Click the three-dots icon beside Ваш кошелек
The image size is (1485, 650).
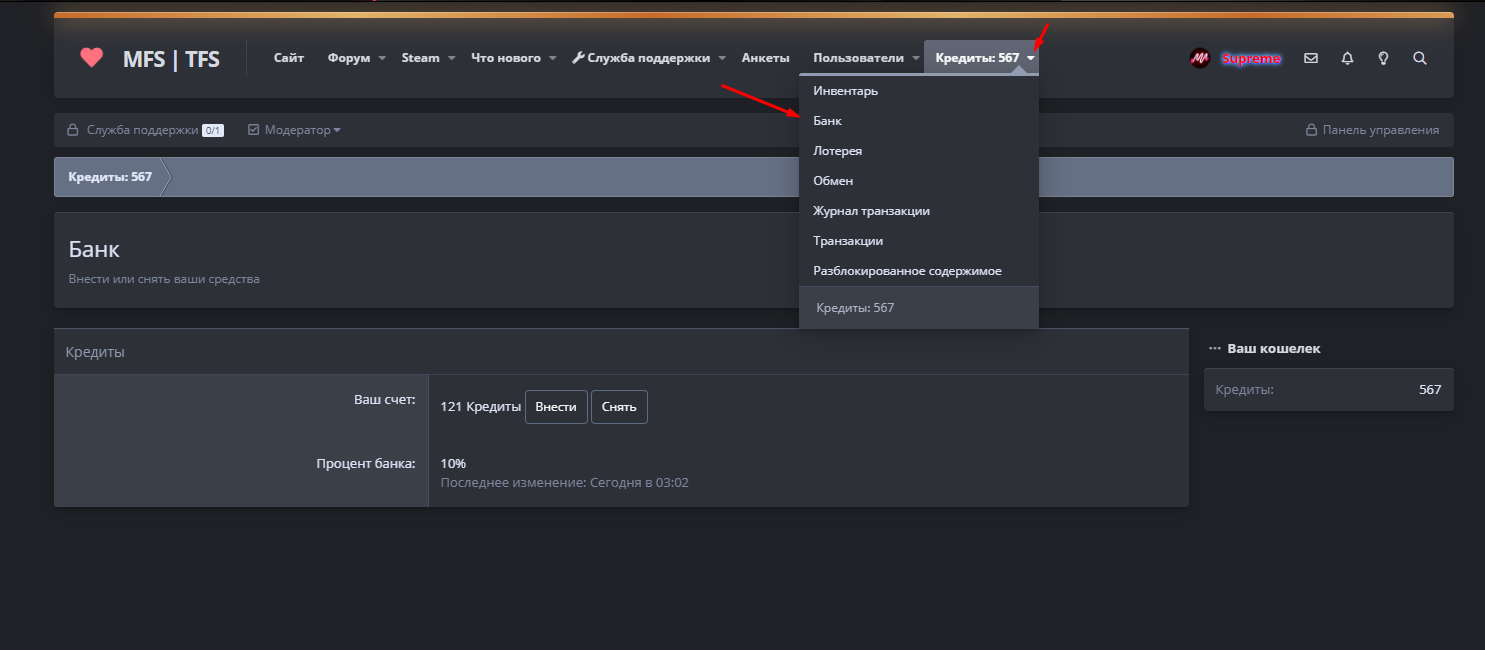(x=1214, y=349)
